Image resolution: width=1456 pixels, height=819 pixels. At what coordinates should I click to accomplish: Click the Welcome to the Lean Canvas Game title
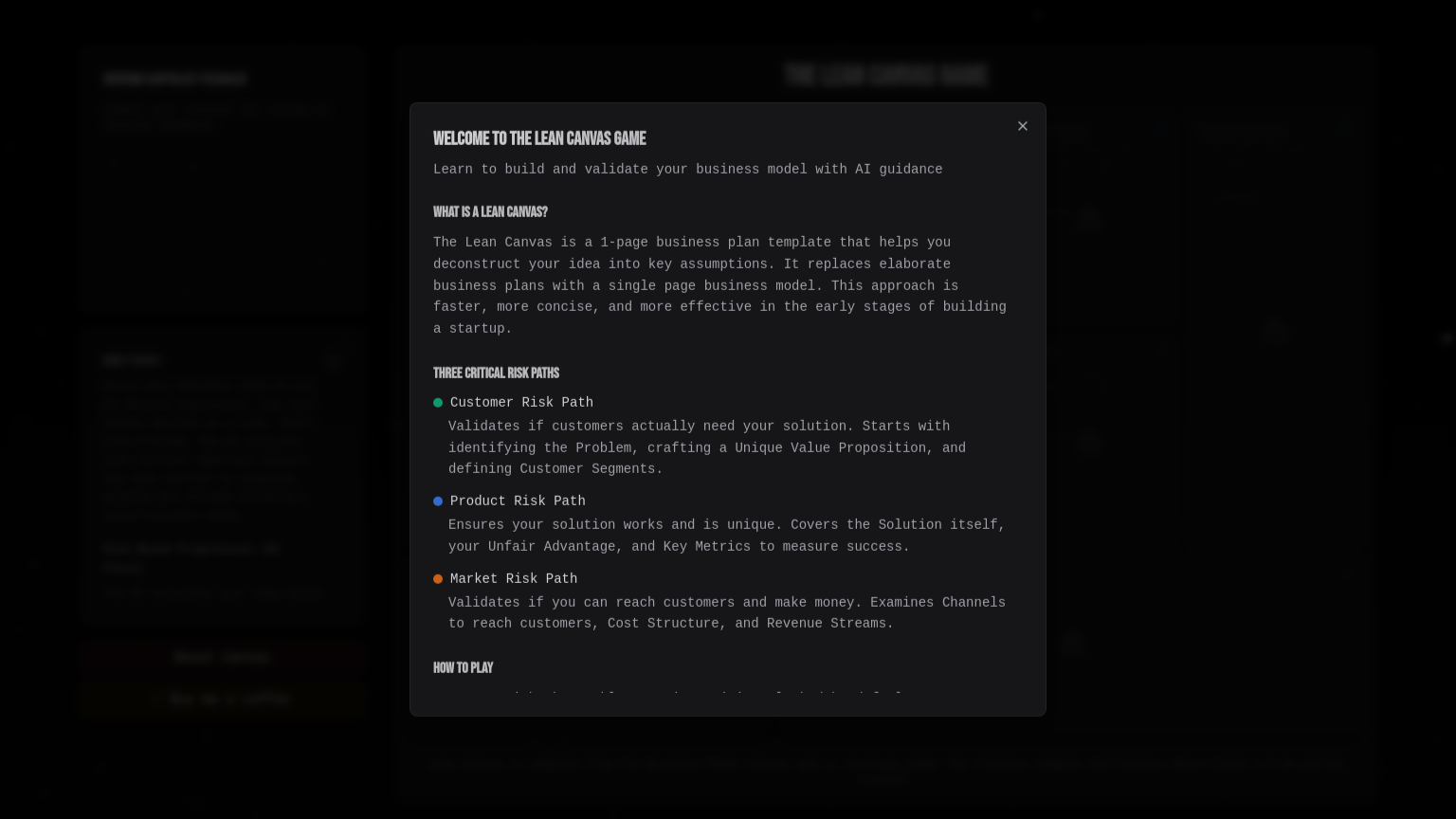[539, 138]
